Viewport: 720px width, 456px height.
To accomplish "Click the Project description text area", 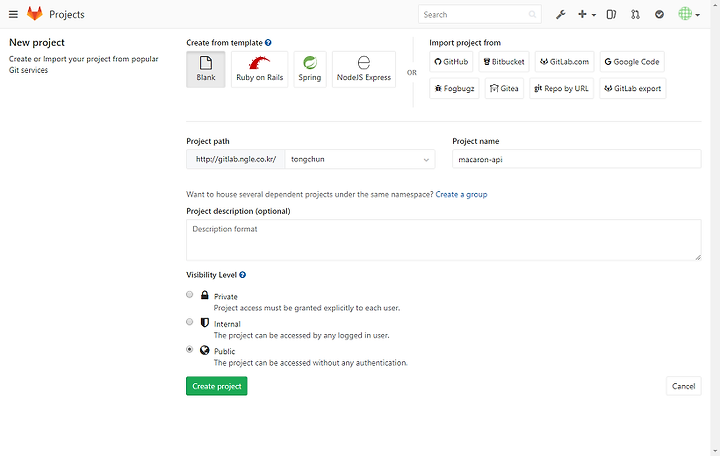I will coord(444,240).
